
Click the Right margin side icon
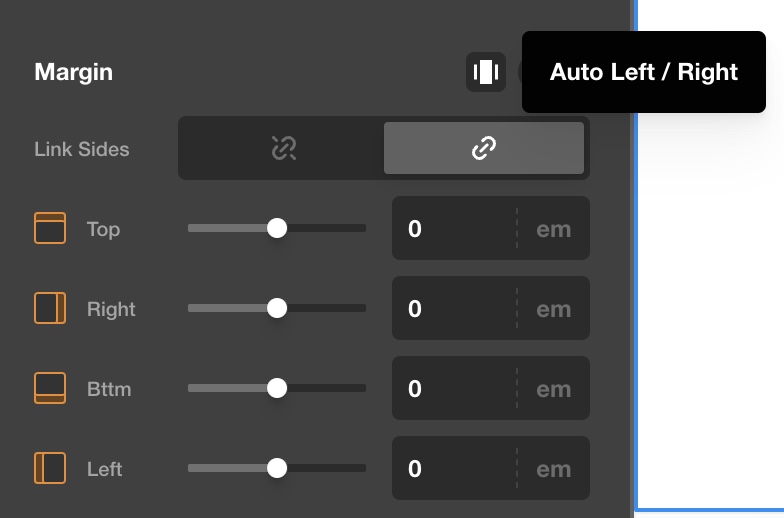[50, 309]
